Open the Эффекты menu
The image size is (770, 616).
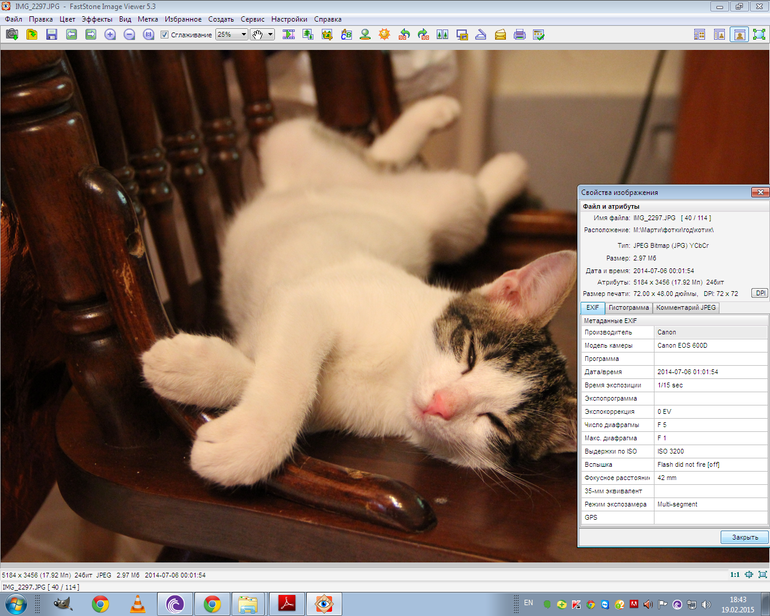(96, 19)
